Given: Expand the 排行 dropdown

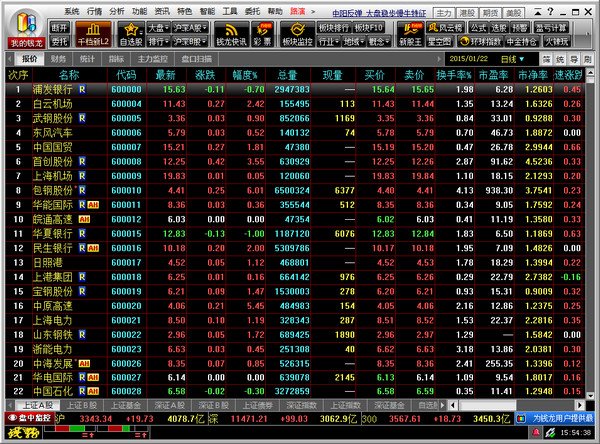Looking at the screenshot, I should (158, 41).
